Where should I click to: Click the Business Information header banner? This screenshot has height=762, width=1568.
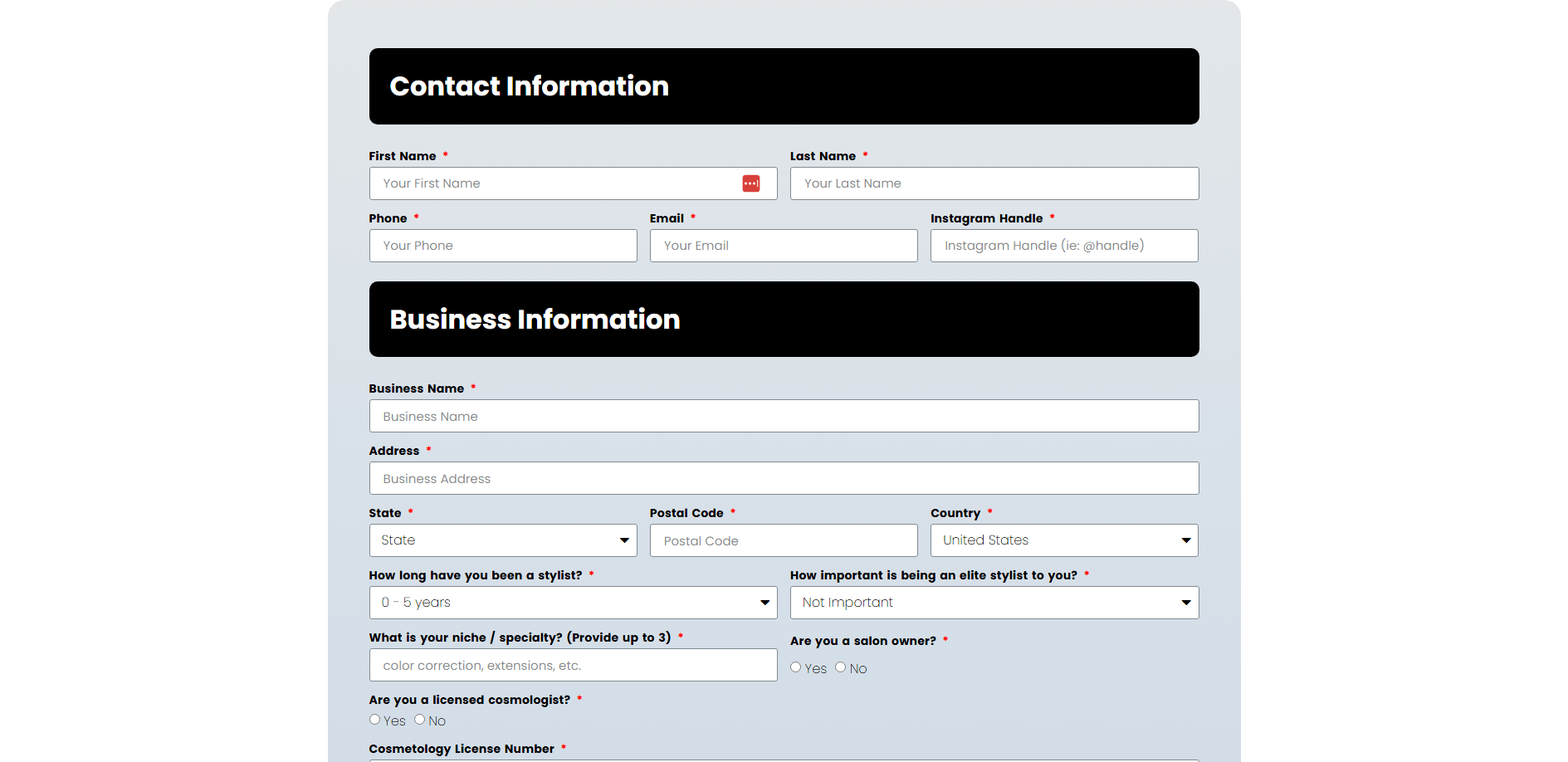click(x=784, y=320)
